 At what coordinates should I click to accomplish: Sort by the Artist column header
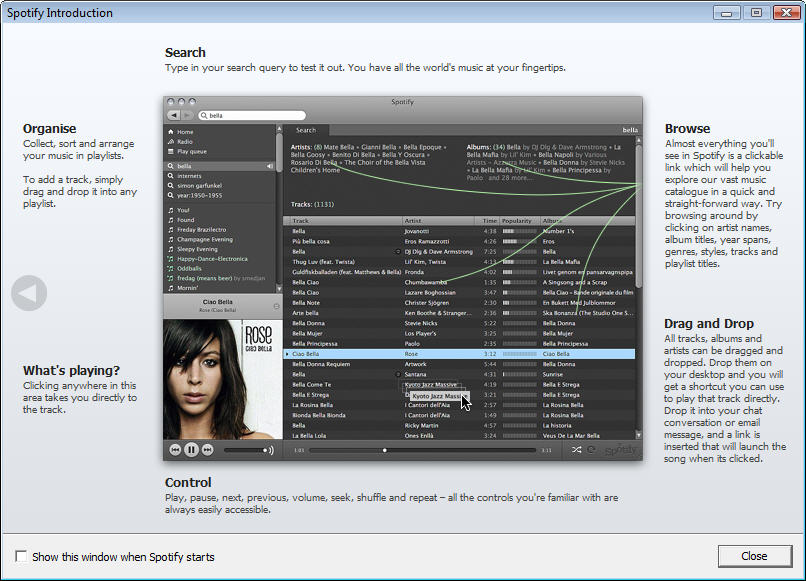437,221
